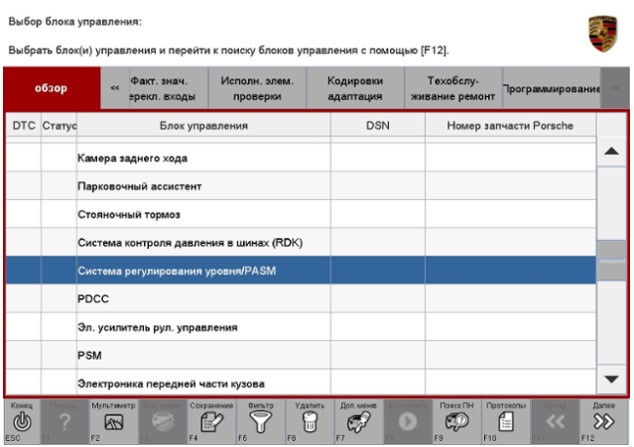The height and width of the screenshot is (447, 634).
Task: Select the PDCC control unit row
Action: pyautogui.click(x=204, y=297)
